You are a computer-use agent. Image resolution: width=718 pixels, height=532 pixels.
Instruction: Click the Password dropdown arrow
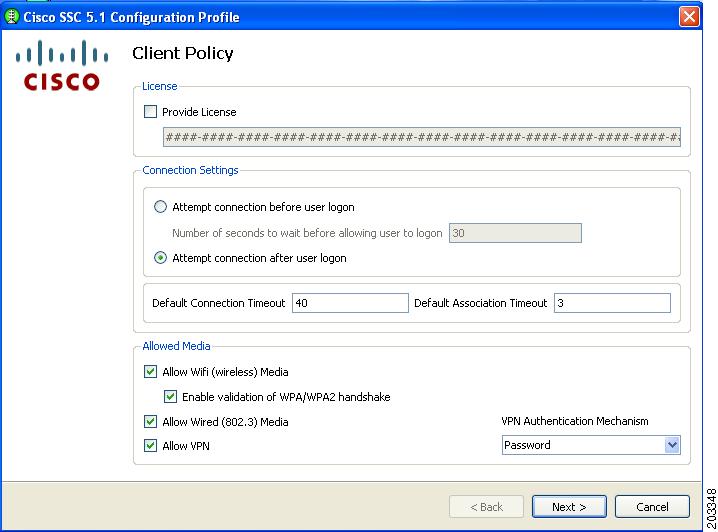coord(672,445)
